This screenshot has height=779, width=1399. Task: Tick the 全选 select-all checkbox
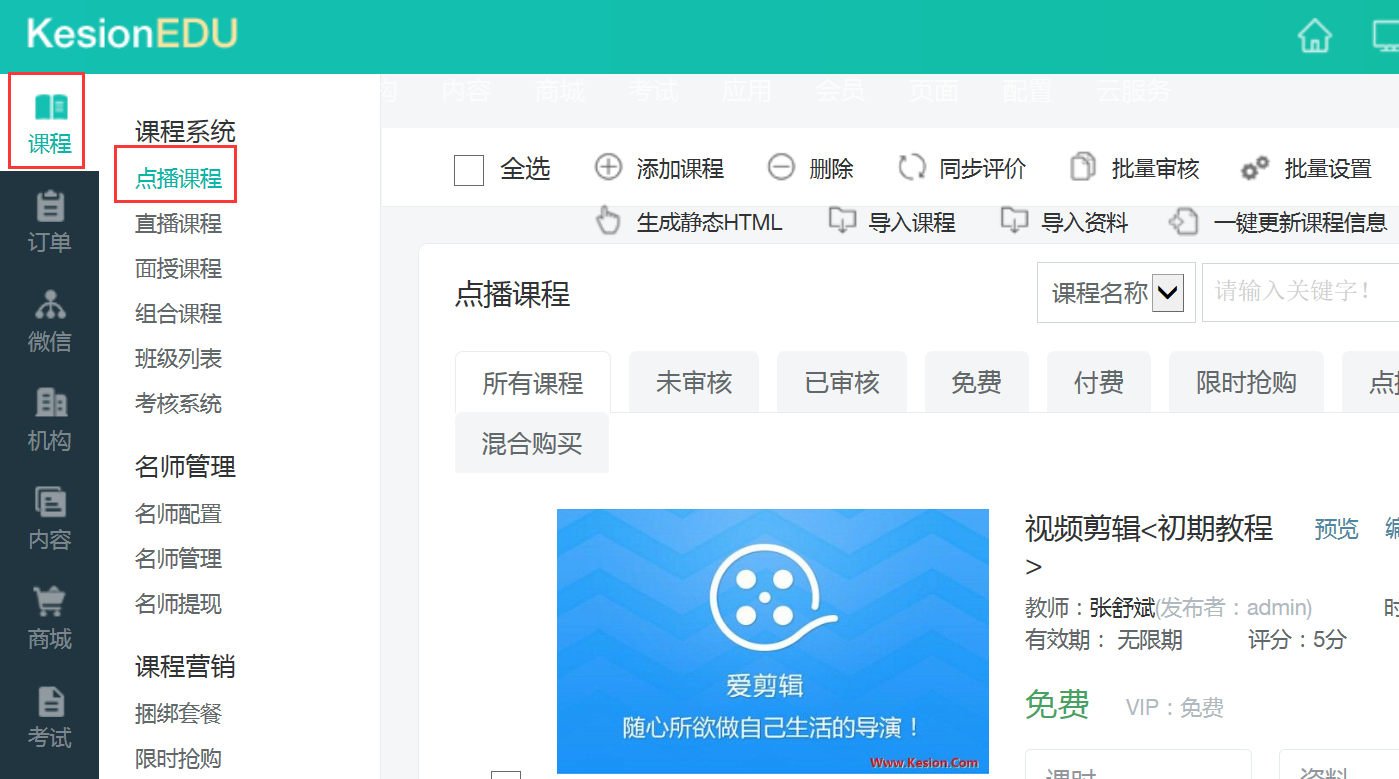pyautogui.click(x=469, y=170)
